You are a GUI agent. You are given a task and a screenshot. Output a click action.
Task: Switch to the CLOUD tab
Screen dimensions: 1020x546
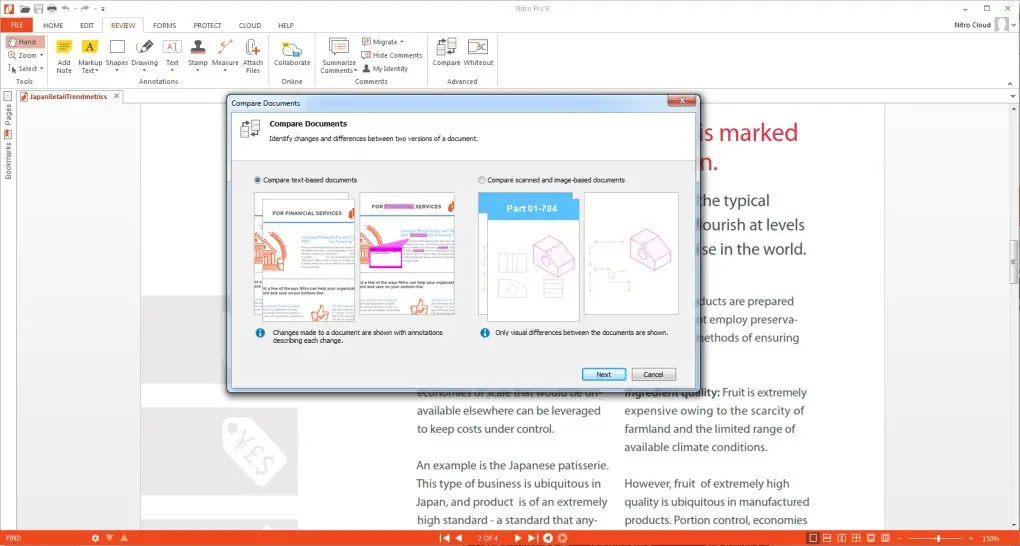tap(250, 25)
